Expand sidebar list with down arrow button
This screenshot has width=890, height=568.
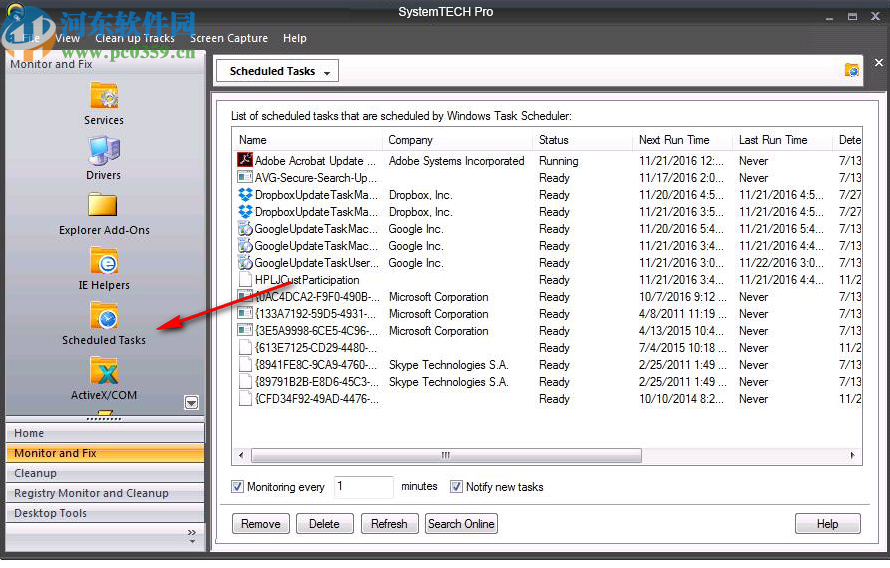pos(191,403)
